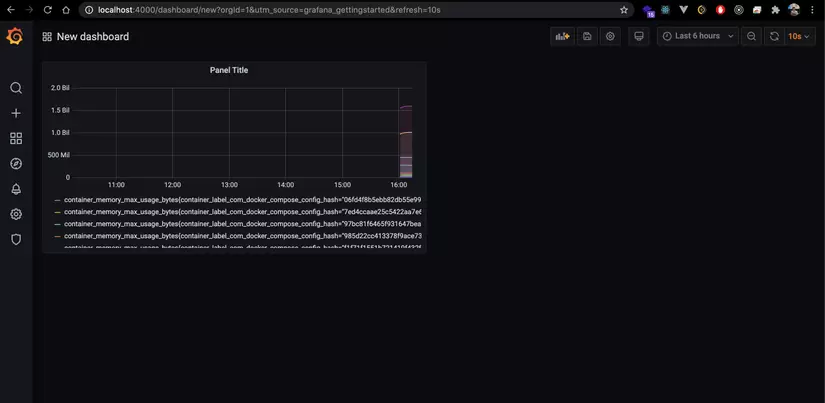Open the extension icon with badge 15
825x403 pixels.
coord(648,11)
